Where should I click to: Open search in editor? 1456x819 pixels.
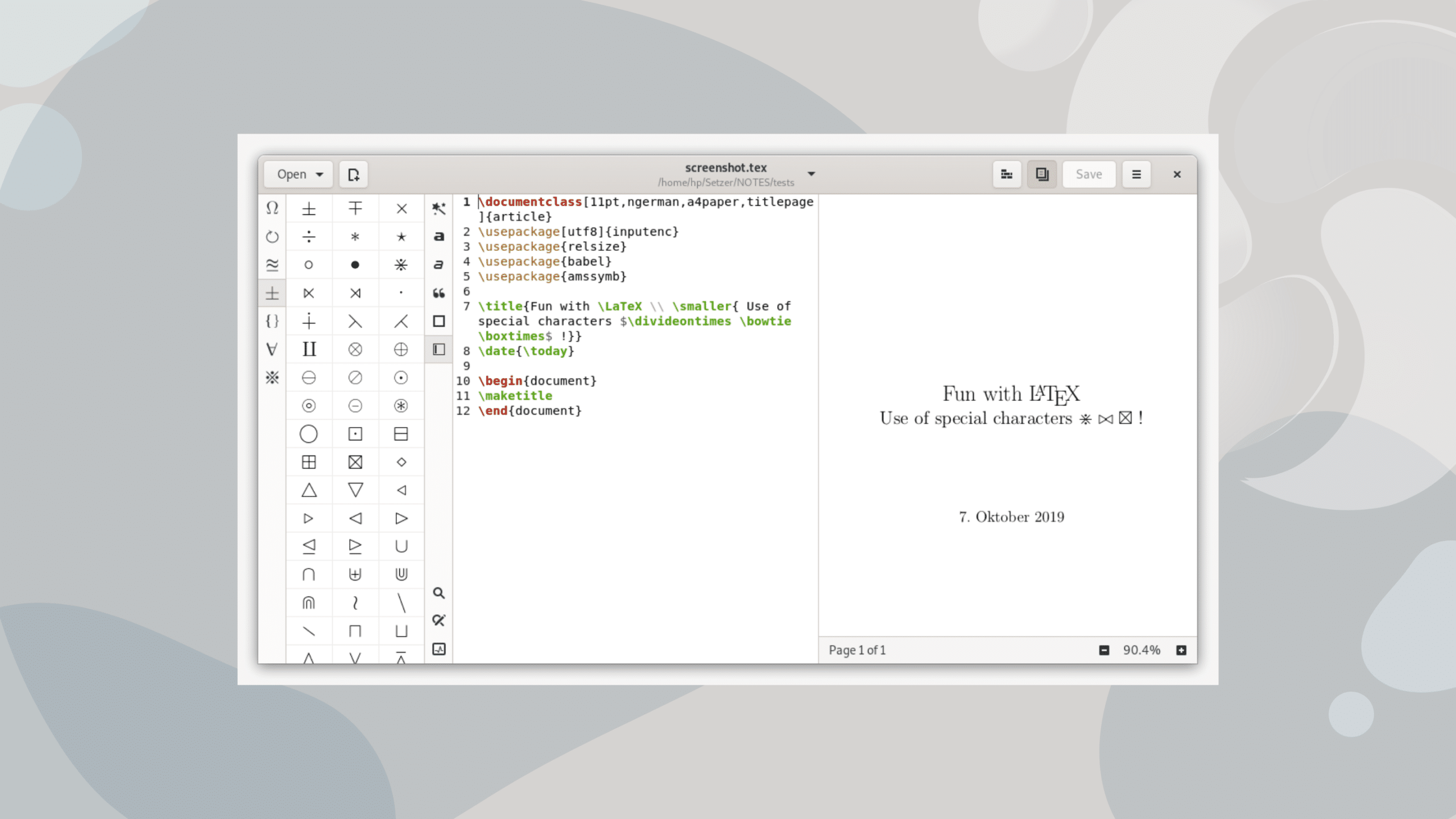[x=439, y=593]
